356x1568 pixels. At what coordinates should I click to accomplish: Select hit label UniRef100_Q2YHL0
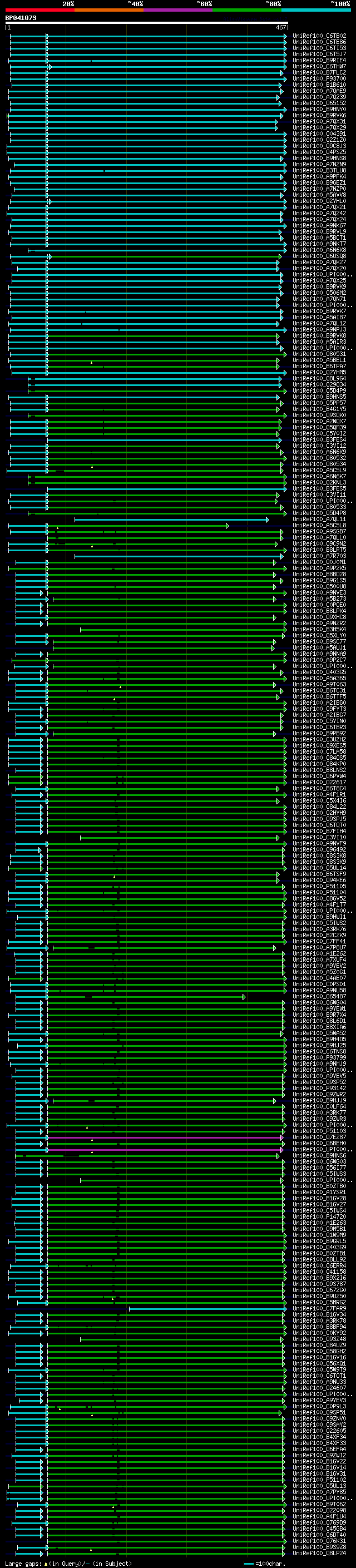319,201
